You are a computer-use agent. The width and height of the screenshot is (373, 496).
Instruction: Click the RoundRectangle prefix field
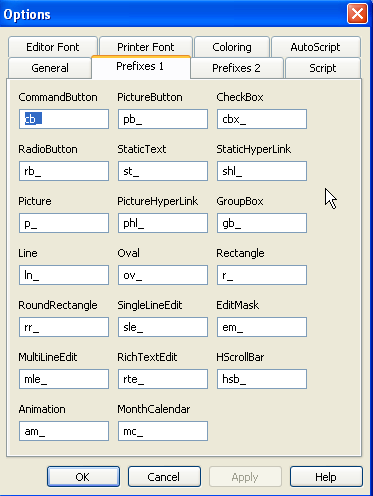coord(64,327)
